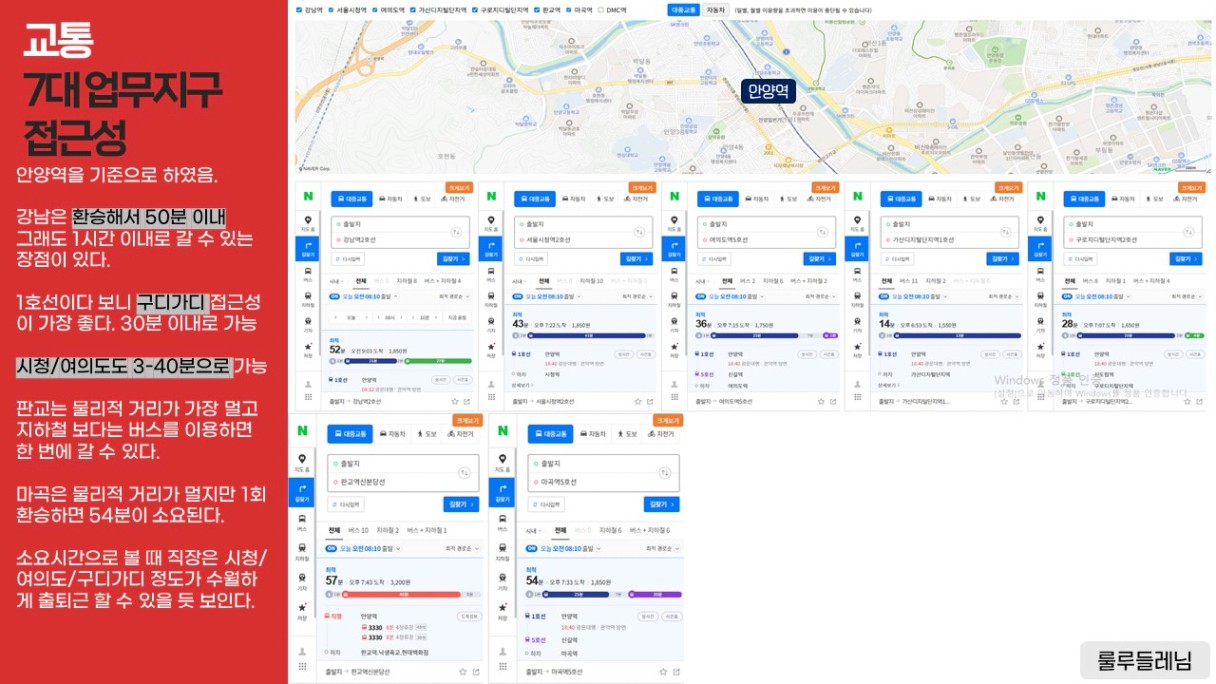Click 다시입력 reset button in 서울시청역2호선 panel
This screenshot has width=1216, height=684.
click(531, 259)
